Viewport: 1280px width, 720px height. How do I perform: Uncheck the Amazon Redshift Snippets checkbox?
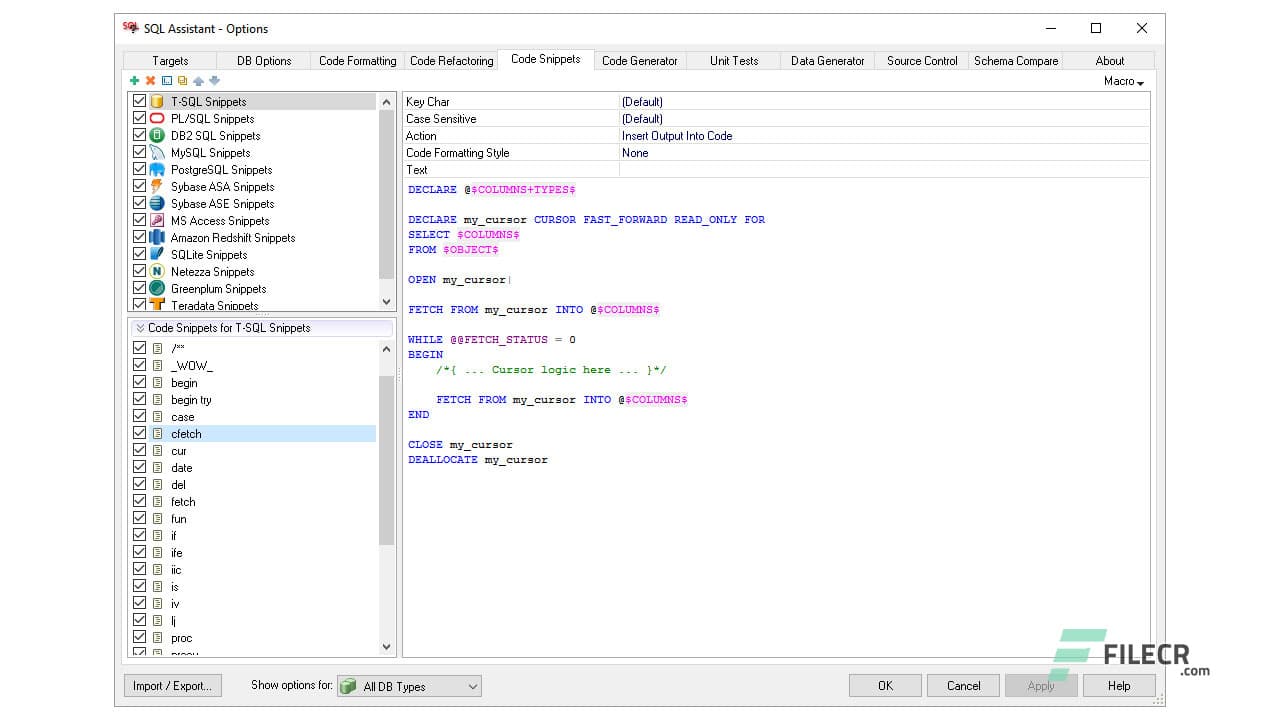[x=139, y=237]
